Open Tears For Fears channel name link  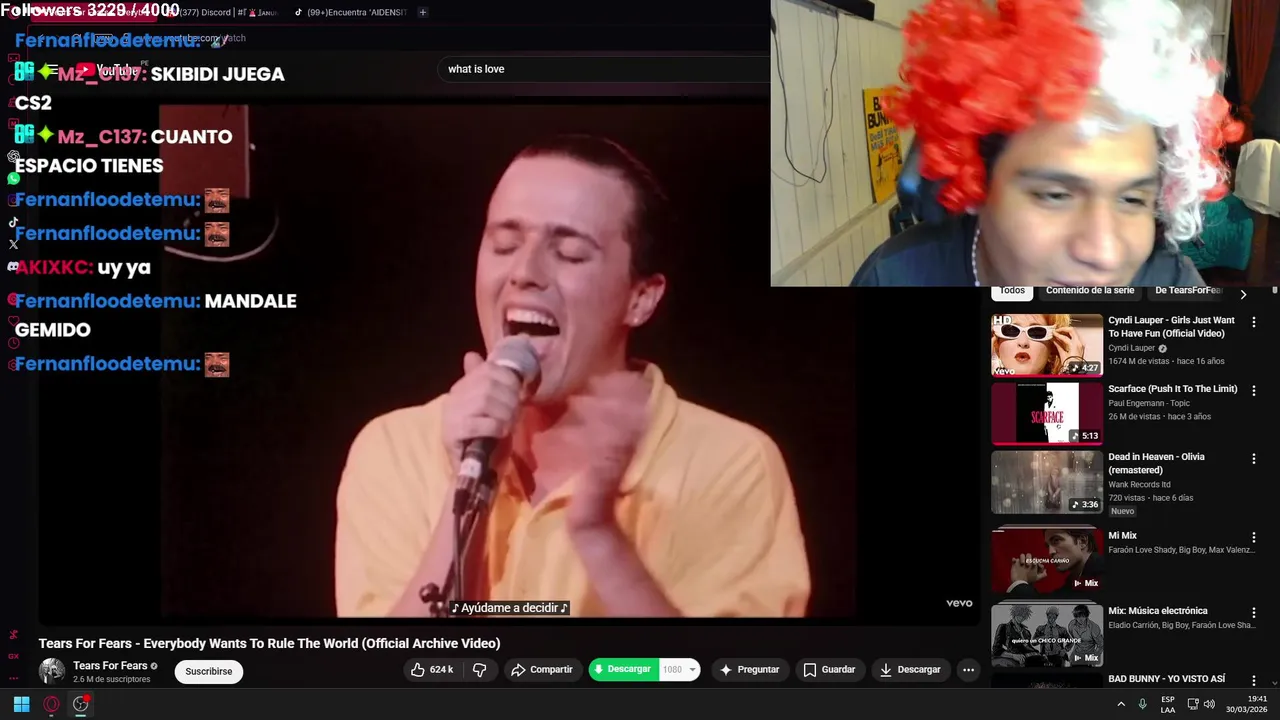[x=110, y=666]
